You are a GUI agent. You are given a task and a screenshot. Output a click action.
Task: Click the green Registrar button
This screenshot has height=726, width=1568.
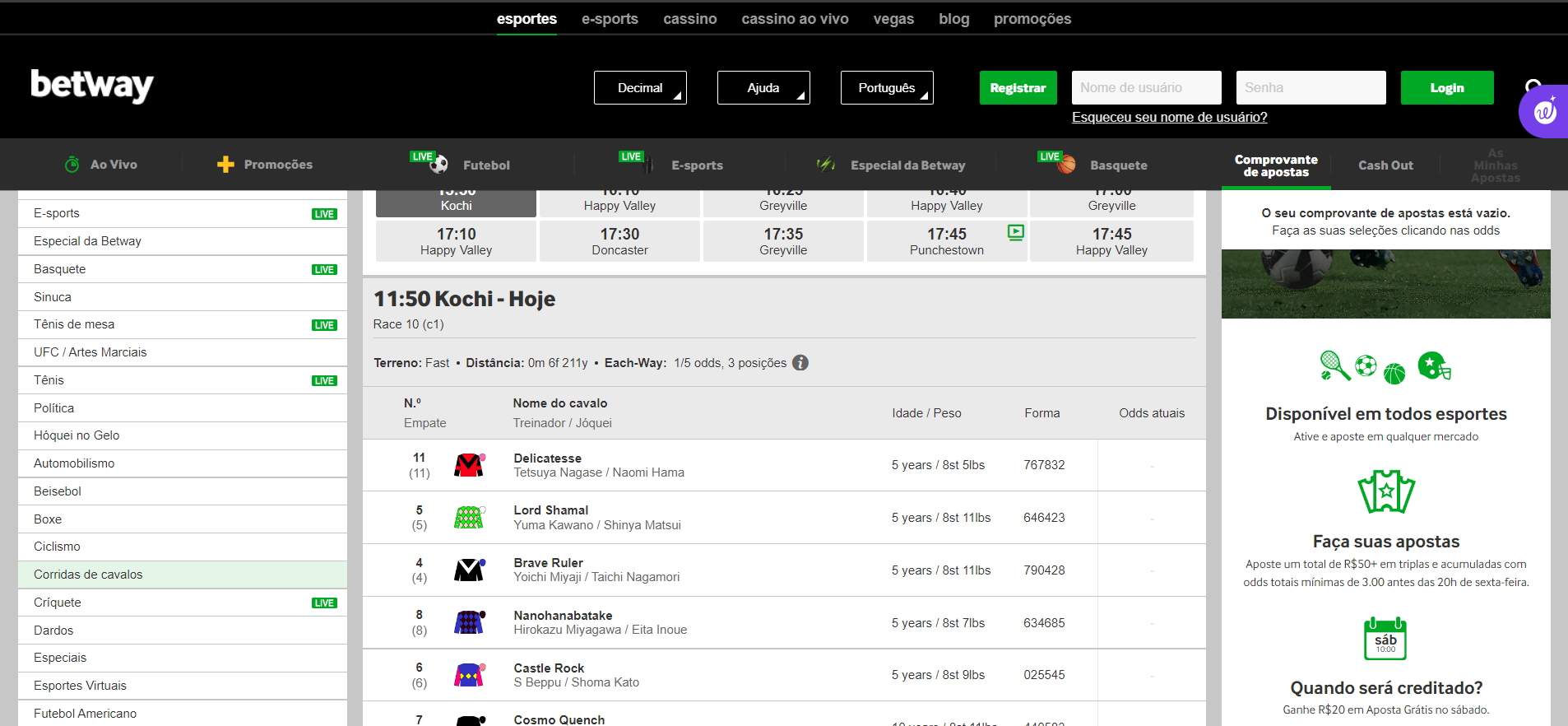[1018, 88]
